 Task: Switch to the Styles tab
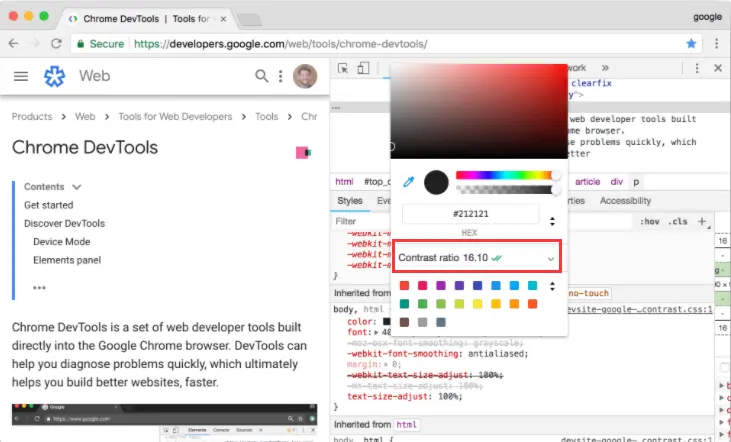pyautogui.click(x=350, y=201)
